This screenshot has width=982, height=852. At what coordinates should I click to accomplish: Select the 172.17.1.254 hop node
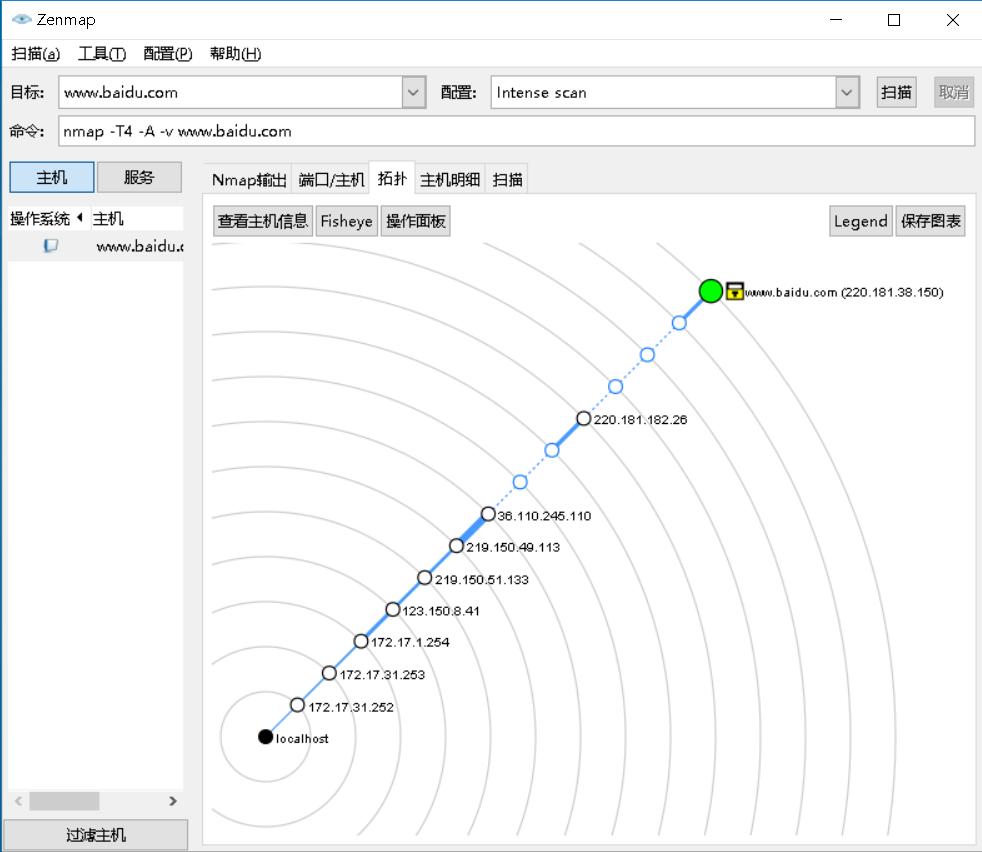click(x=361, y=641)
